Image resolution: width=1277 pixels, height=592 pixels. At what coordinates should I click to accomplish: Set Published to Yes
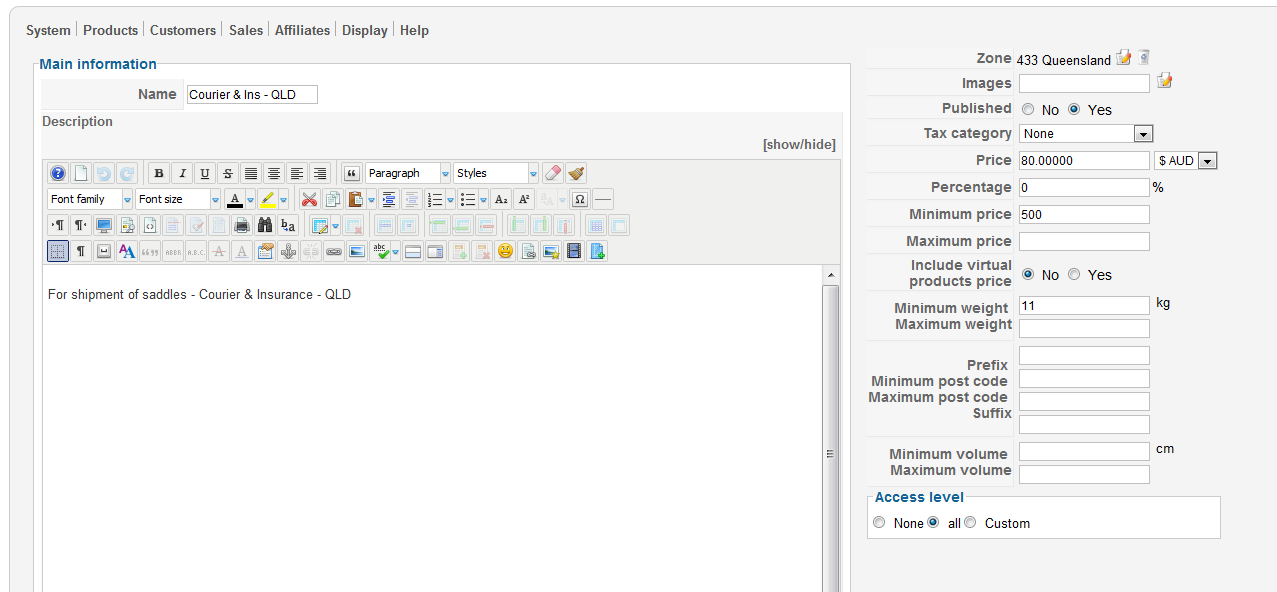(x=1075, y=109)
